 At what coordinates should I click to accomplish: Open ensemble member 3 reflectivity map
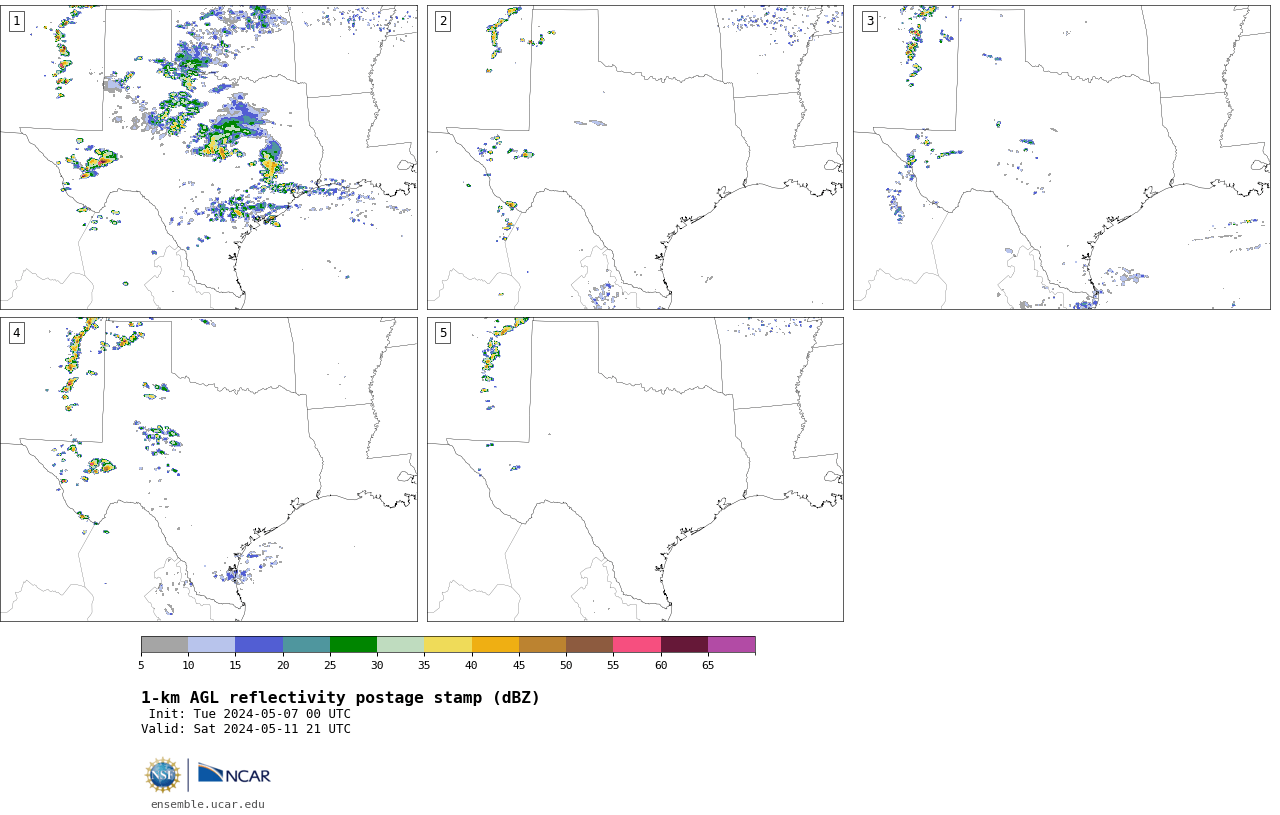coord(1061,157)
